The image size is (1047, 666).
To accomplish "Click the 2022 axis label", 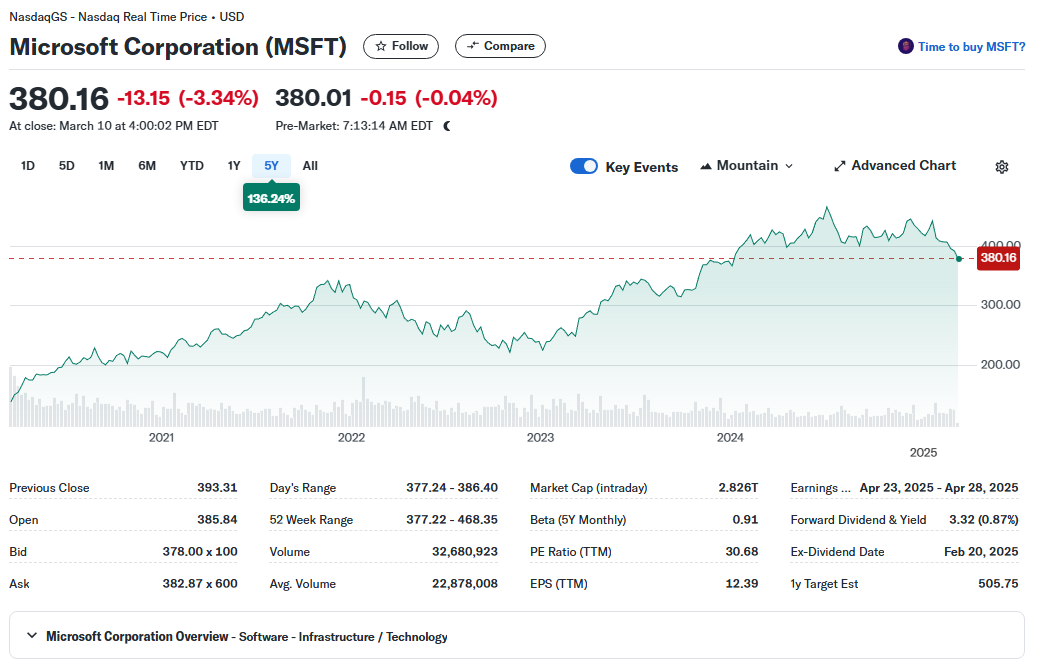I will pyautogui.click(x=351, y=438).
